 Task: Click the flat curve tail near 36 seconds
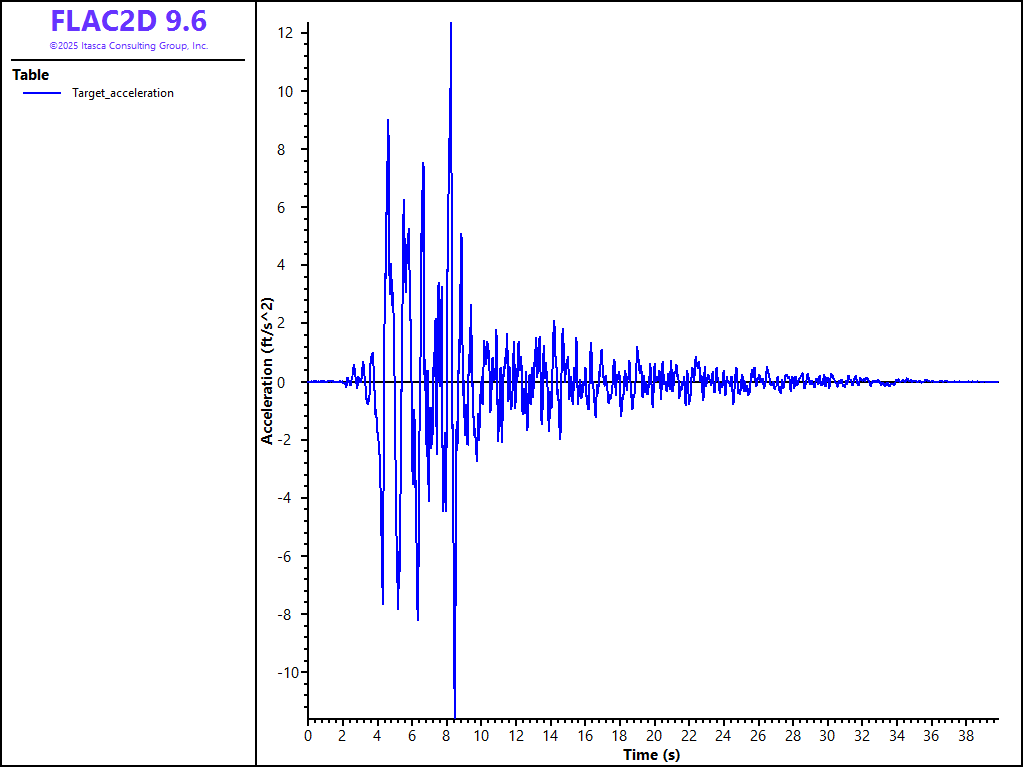(x=931, y=381)
